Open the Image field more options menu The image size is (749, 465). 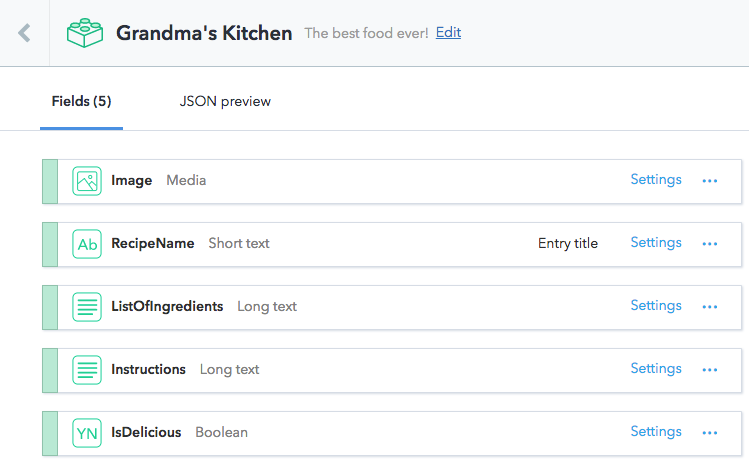coord(710,181)
